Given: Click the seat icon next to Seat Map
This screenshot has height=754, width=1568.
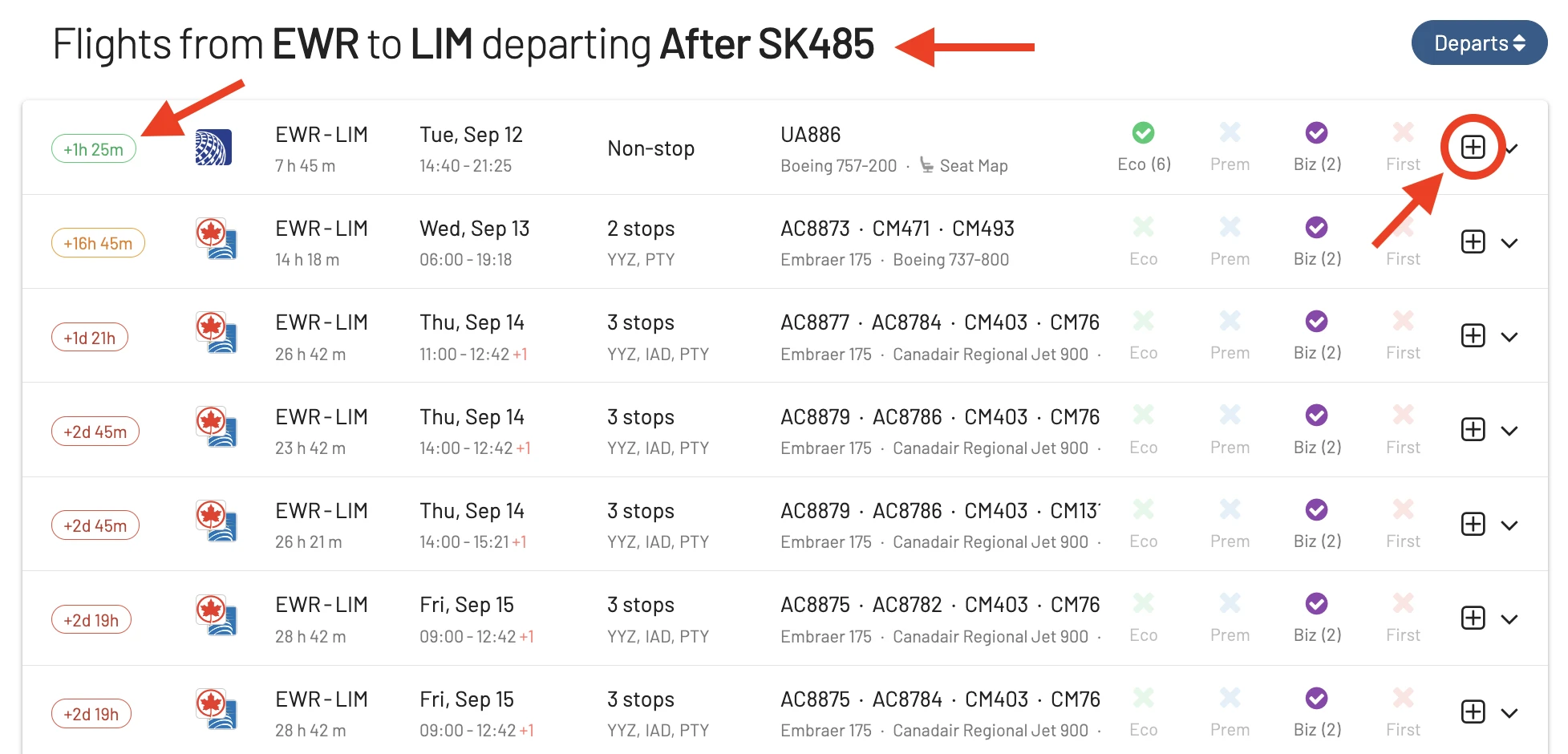Looking at the screenshot, I should point(926,165).
